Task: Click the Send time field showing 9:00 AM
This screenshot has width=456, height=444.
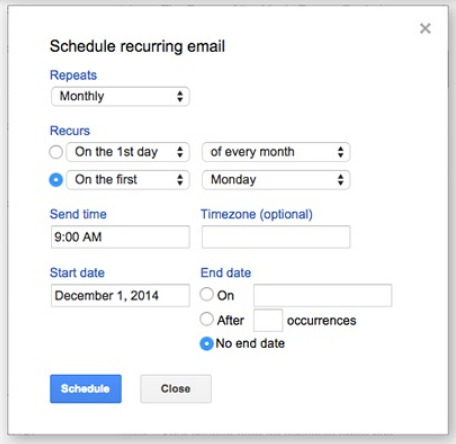Action: pyautogui.click(x=120, y=237)
